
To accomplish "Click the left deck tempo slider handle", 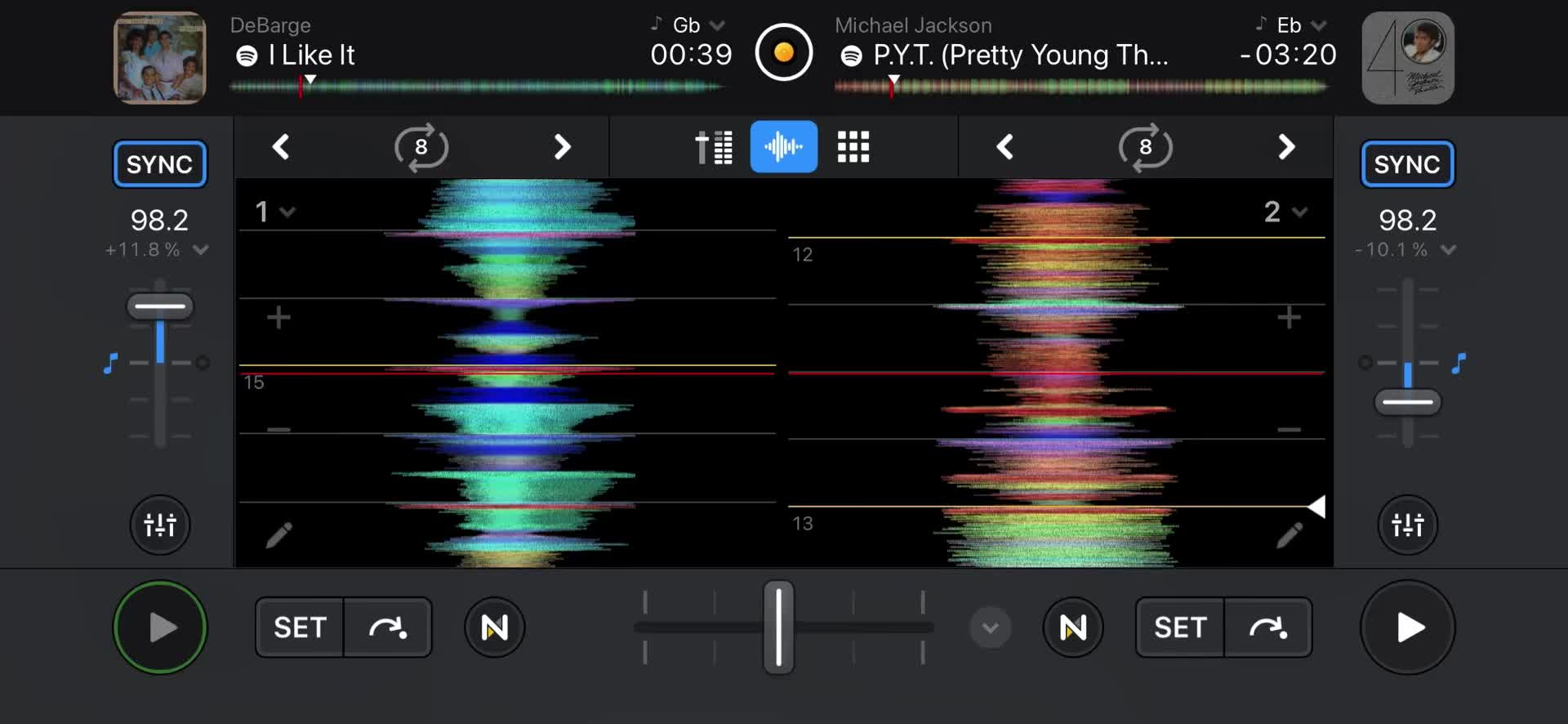I will tap(160, 306).
